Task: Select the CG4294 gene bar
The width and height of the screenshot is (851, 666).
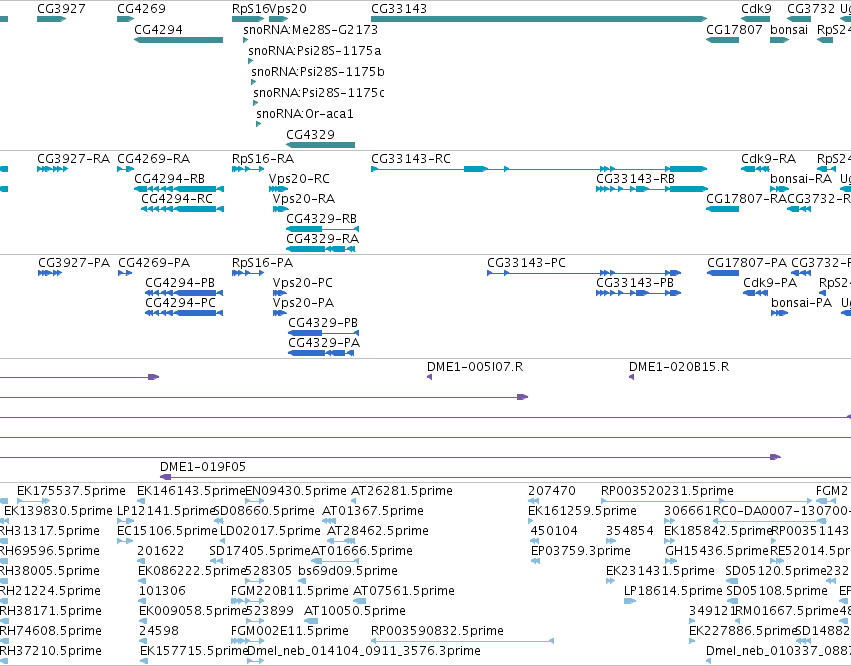Action: [x=178, y=40]
